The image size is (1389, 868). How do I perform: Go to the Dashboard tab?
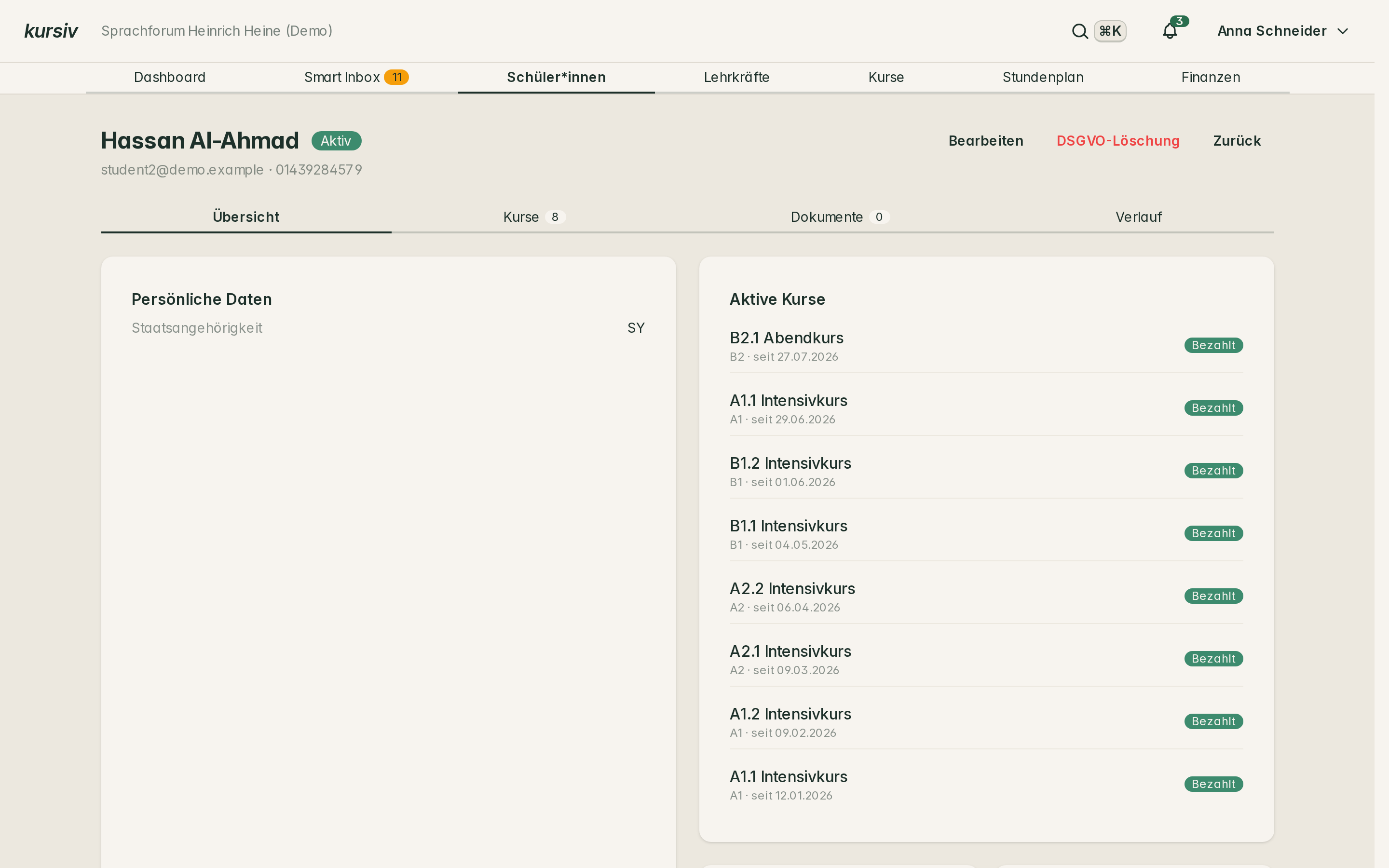169,78
